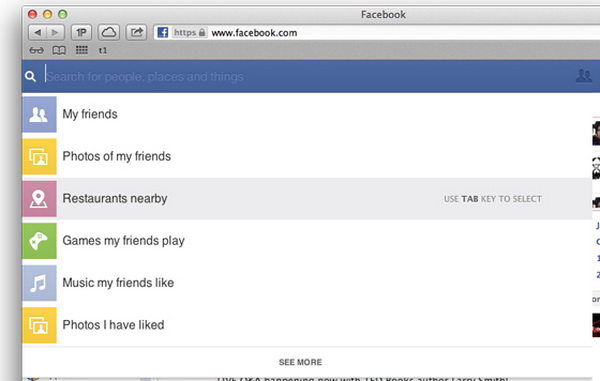The width and height of the screenshot is (600, 381).
Task: Click the Share toolbar button
Action: coord(137,33)
